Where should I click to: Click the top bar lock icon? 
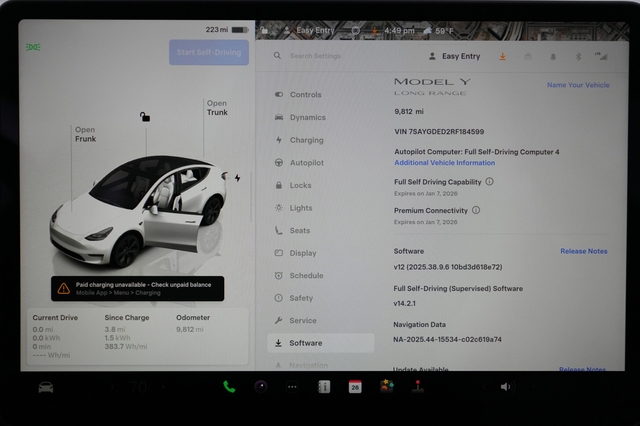click(x=264, y=30)
